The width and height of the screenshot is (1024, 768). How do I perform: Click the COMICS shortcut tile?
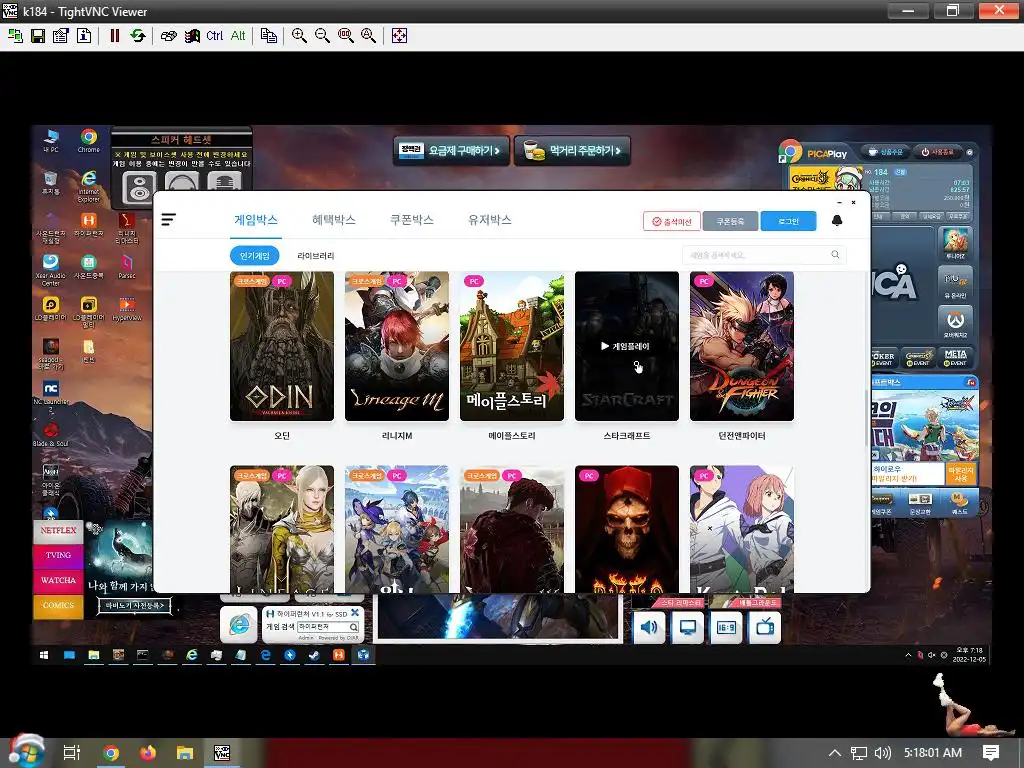coord(58,605)
